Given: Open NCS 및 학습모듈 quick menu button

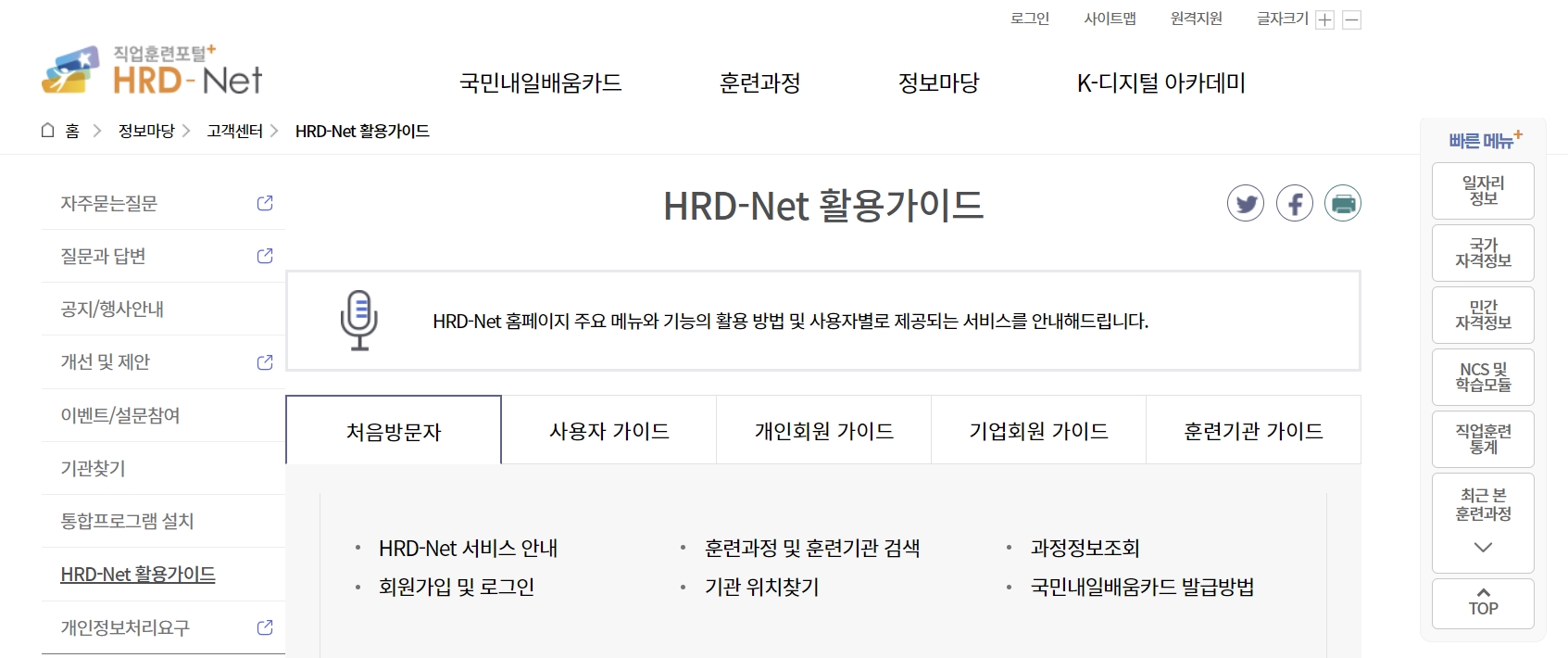Looking at the screenshot, I should 1483,377.
